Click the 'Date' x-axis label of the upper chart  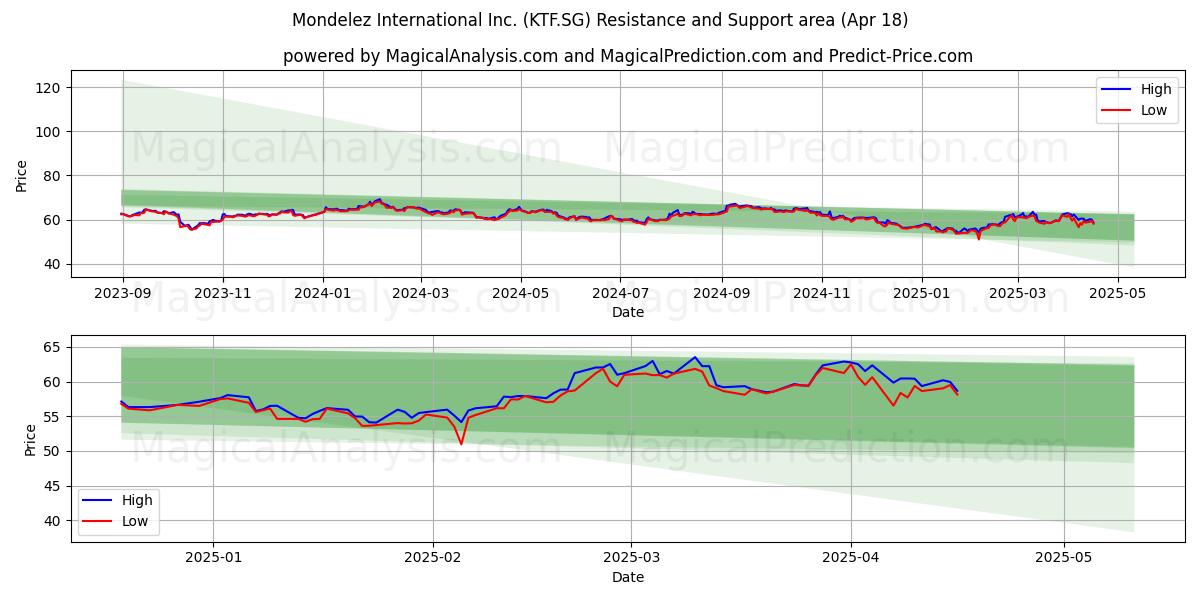point(628,313)
